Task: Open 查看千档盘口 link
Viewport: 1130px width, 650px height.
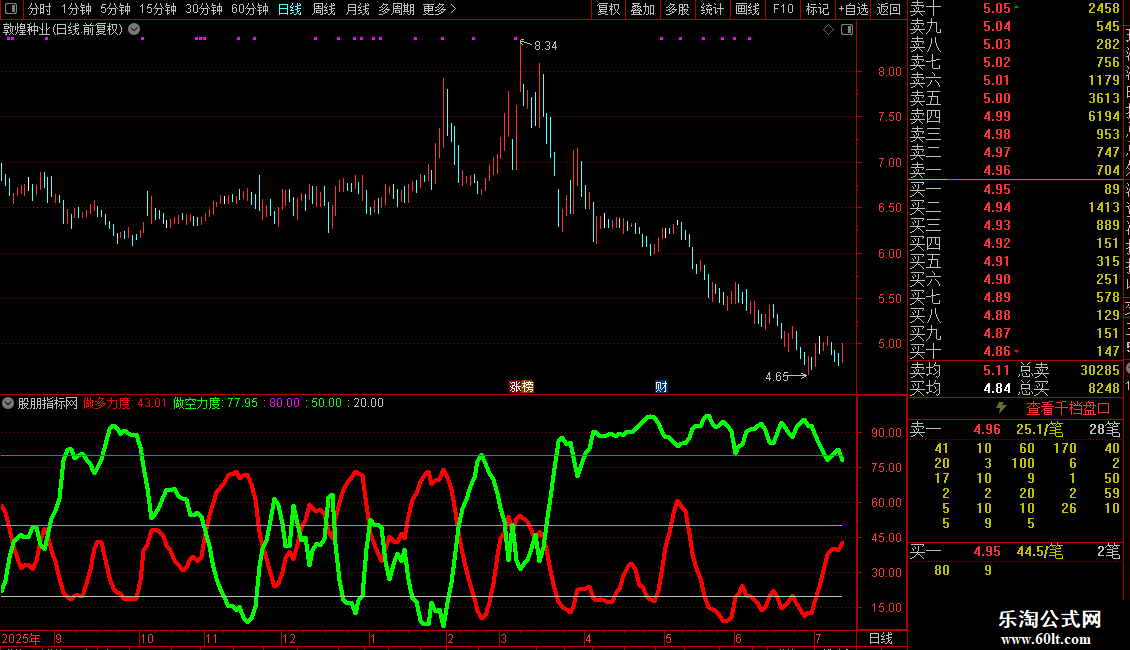Action: coord(1068,409)
